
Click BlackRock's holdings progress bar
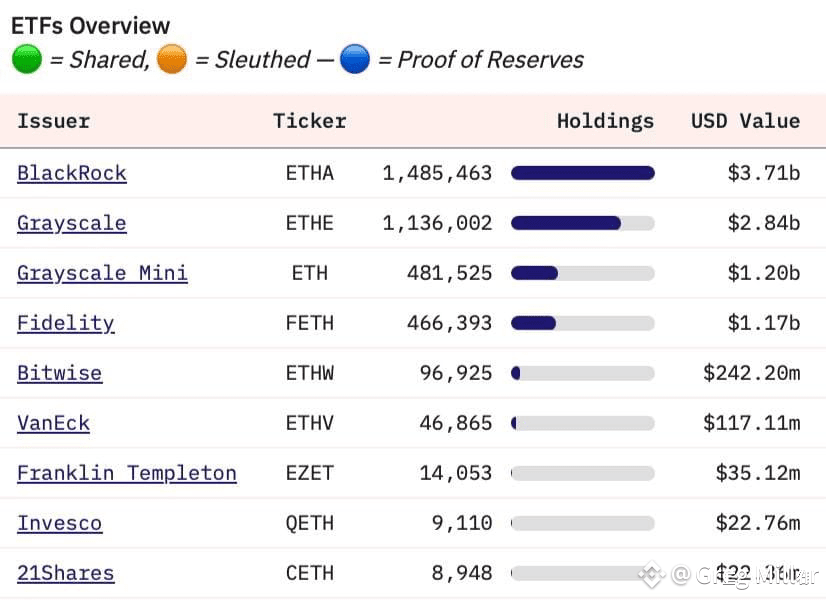tap(583, 173)
